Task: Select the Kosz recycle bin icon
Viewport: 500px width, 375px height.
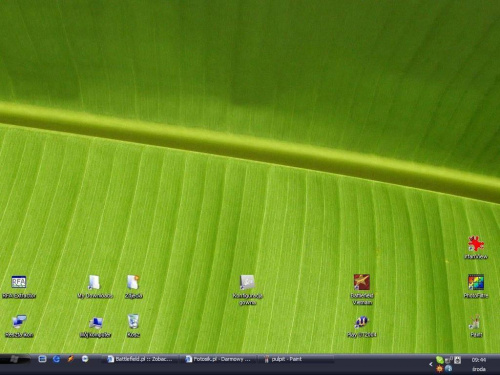Action: 133,325
